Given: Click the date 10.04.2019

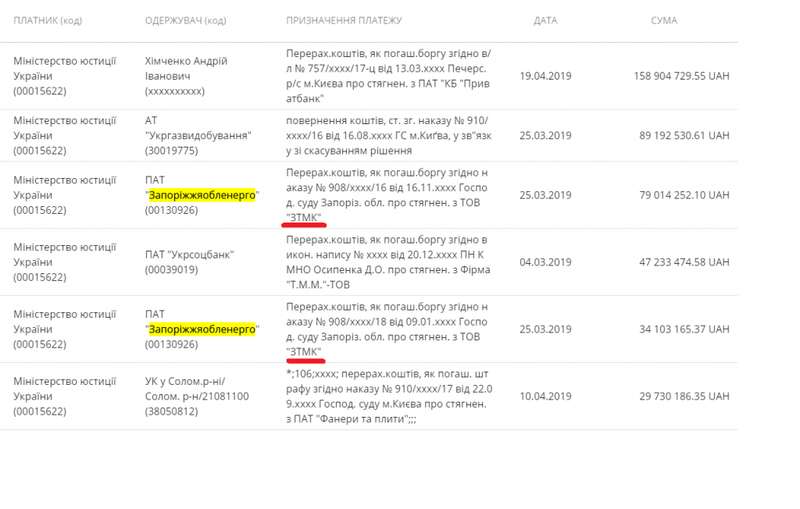Looking at the screenshot, I should 545,396.
